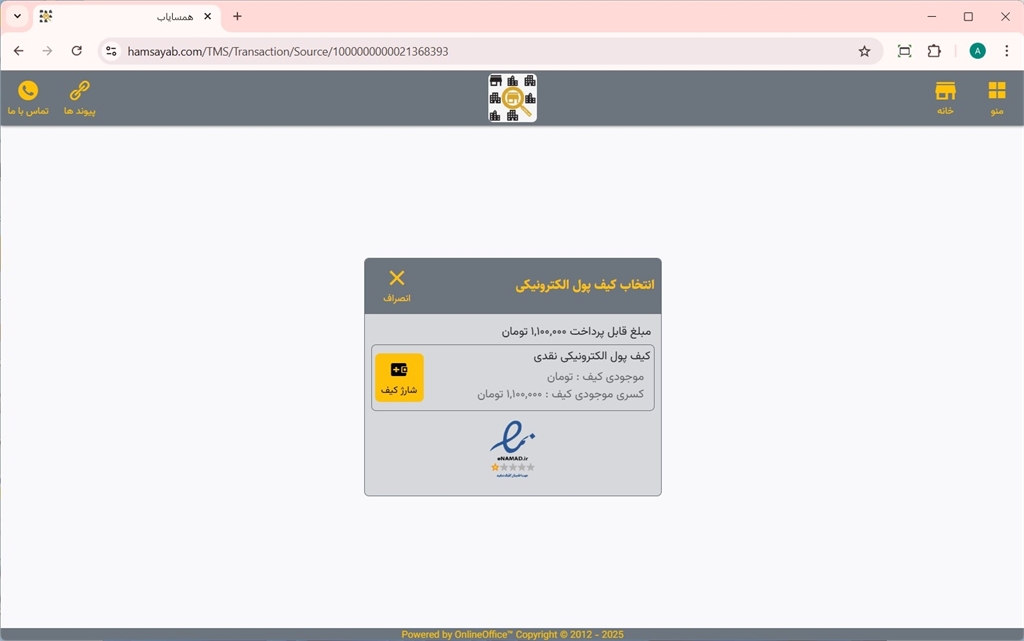Close the Hamsayab browser tab
The height and width of the screenshot is (641, 1024).
pyautogui.click(x=208, y=17)
